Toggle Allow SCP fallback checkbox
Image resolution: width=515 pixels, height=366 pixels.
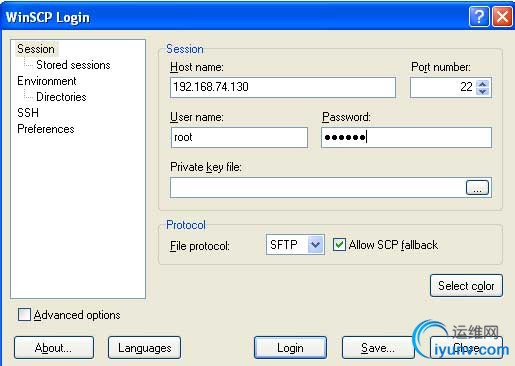tap(339, 245)
